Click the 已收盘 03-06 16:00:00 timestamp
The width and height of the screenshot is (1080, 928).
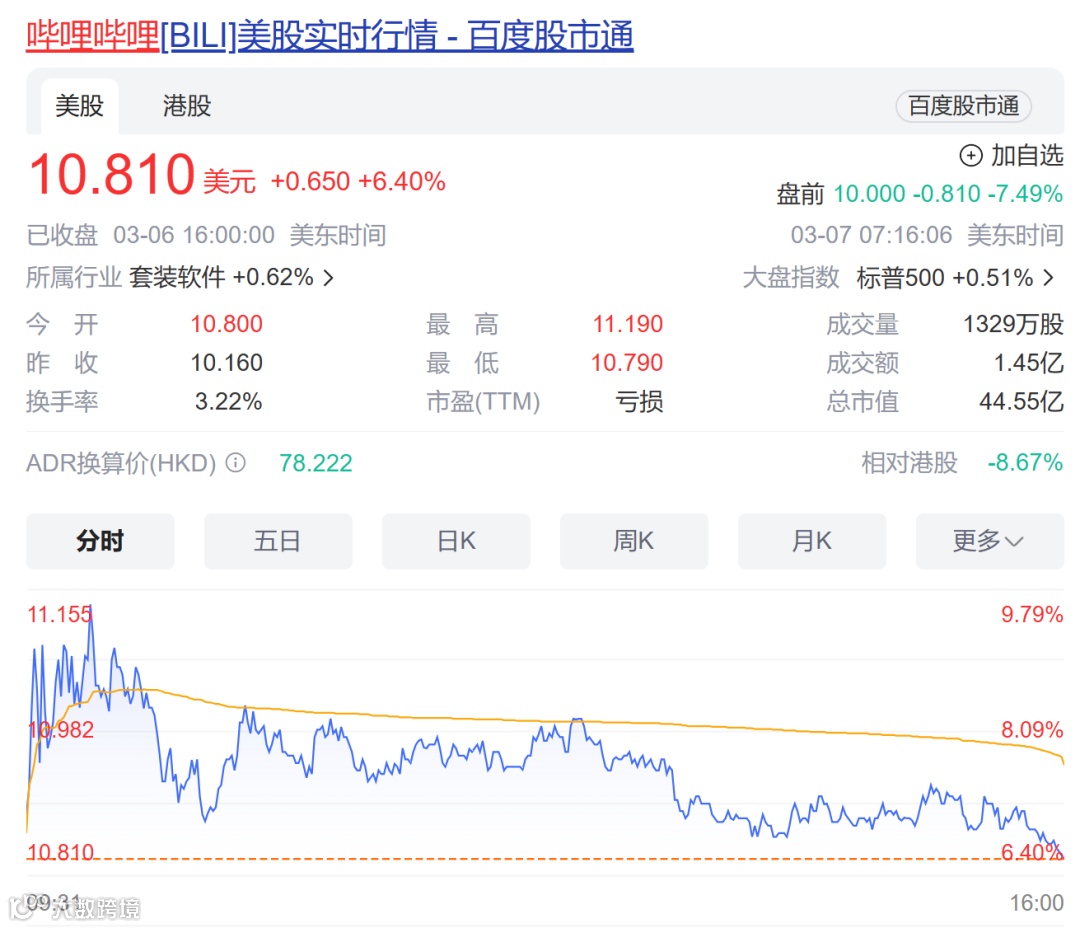tap(206, 235)
